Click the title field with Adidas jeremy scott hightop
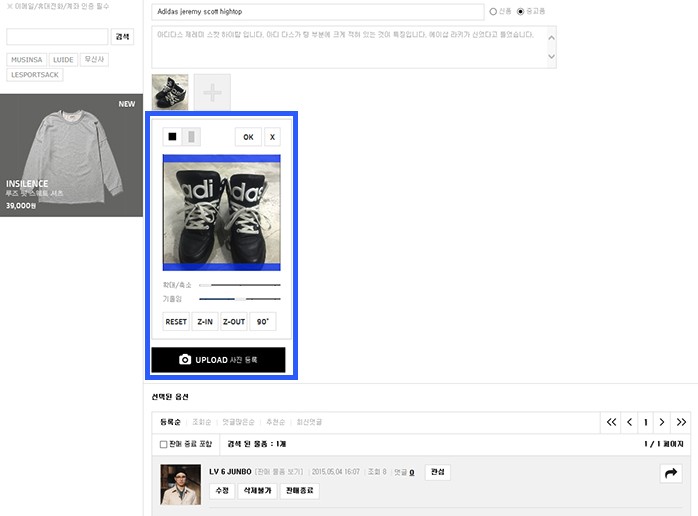 [318, 12]
